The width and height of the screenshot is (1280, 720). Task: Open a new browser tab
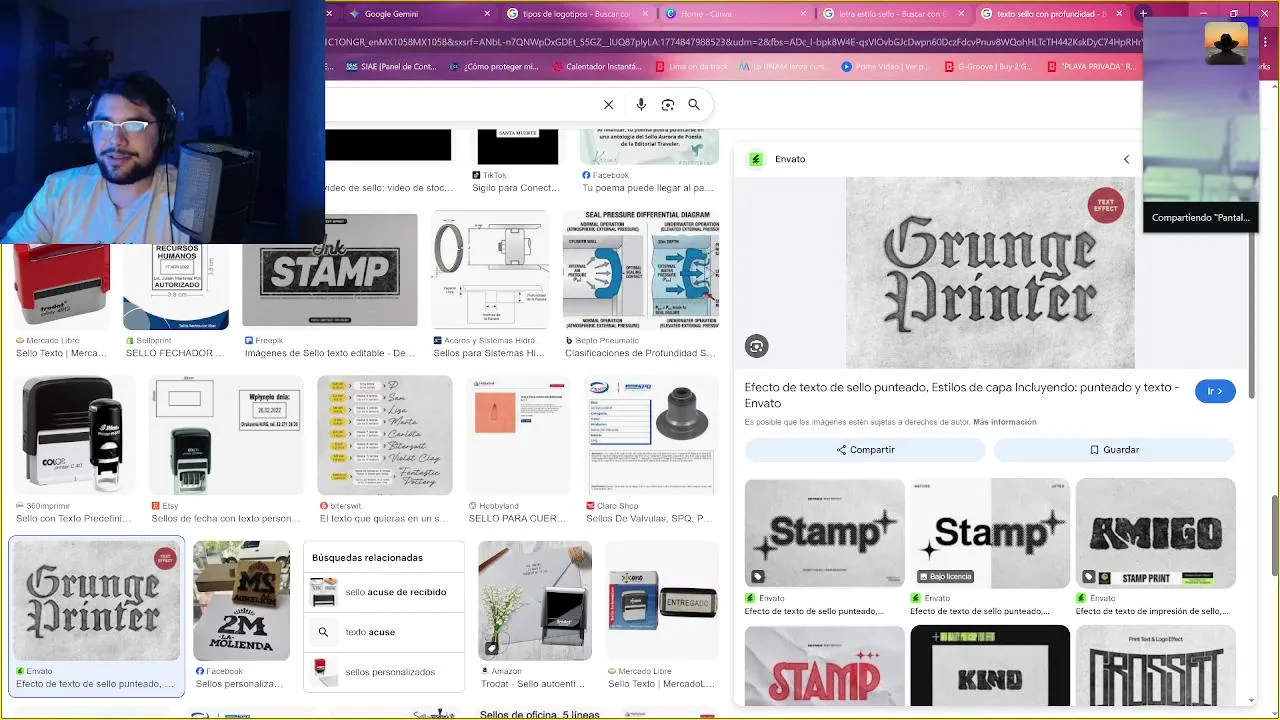[x=1142, y=14]
